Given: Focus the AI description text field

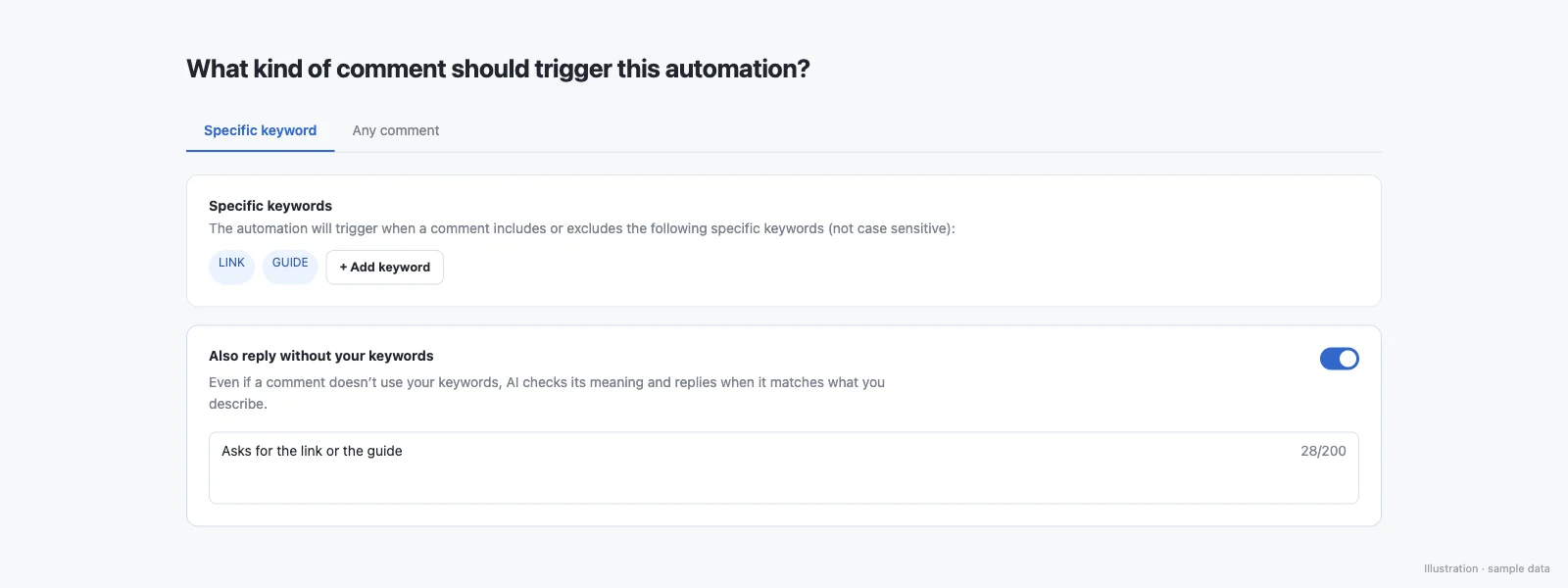Looking at the screenshot, I should click(783, 467).
